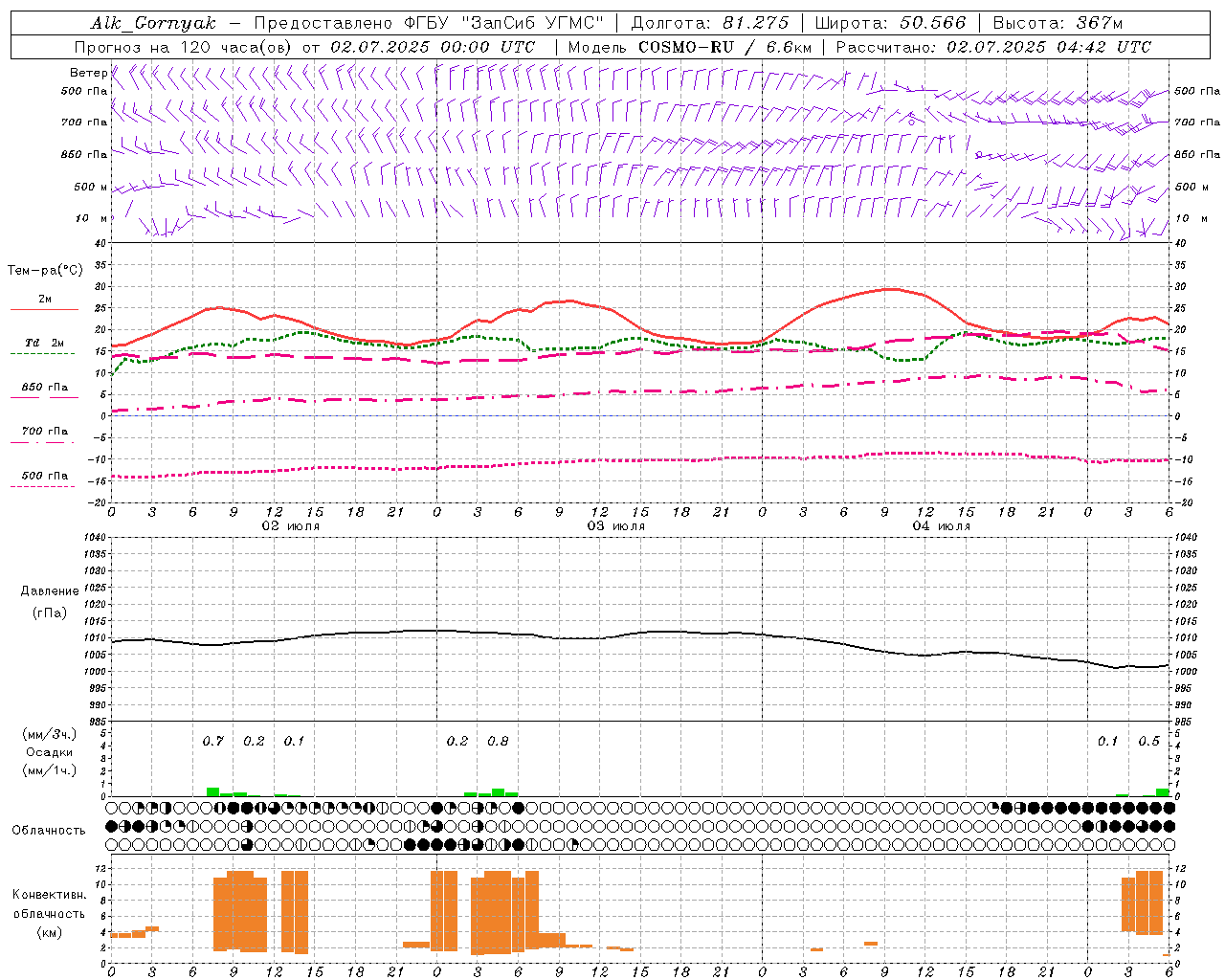This screenshot has width=1225, height=980.
Task: Click the red line sample under the 2м legend
Action: coord(44,309)
